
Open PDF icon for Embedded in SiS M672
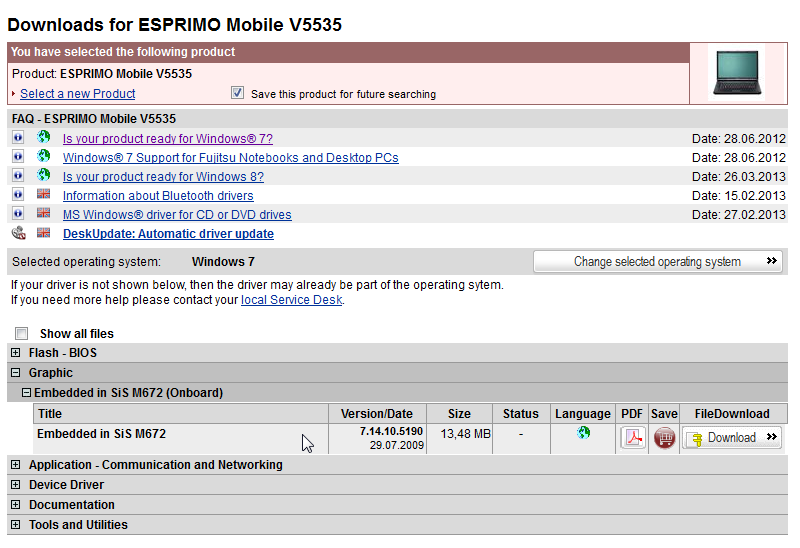633,438
